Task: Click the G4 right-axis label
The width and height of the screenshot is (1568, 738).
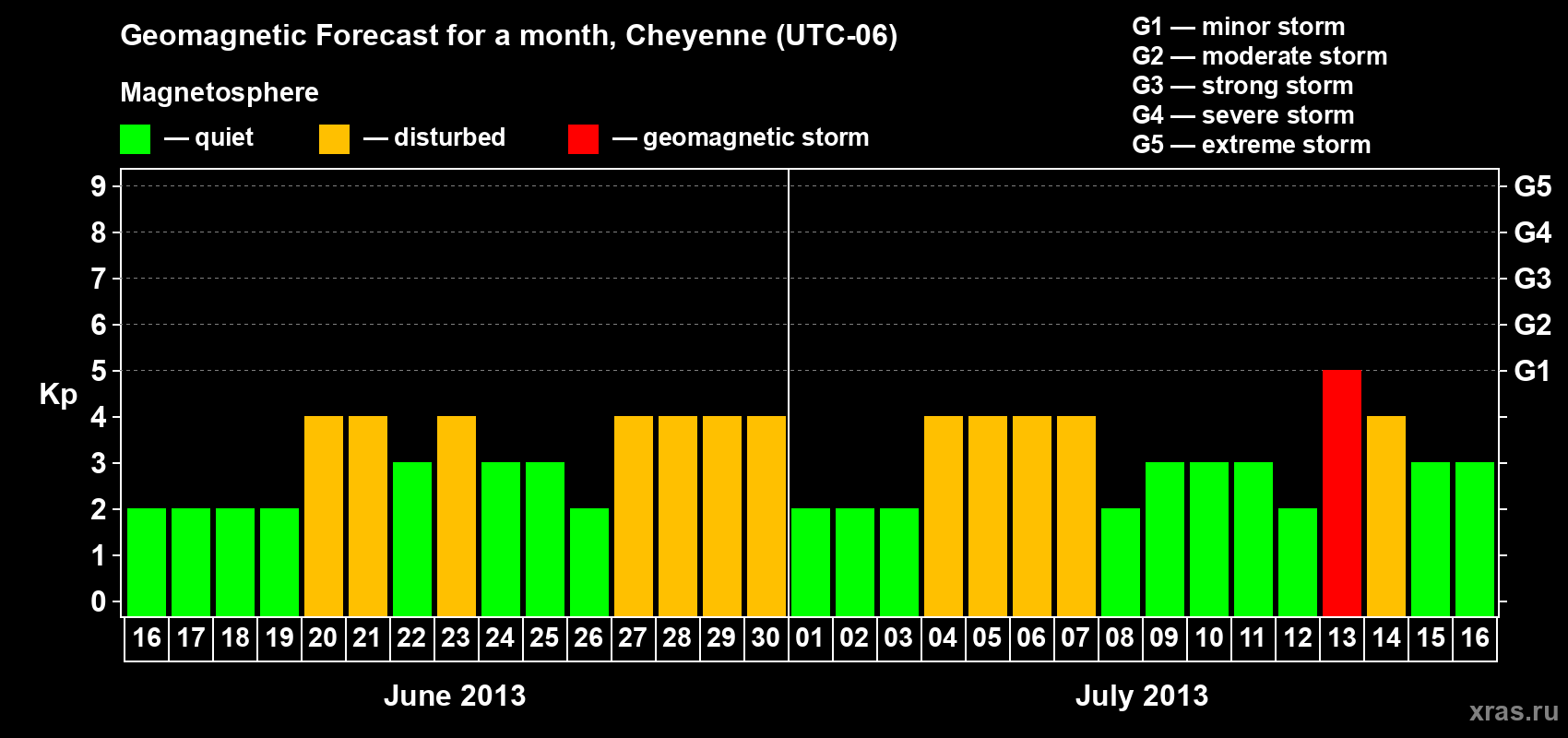Action: [x=1533, y=232]
